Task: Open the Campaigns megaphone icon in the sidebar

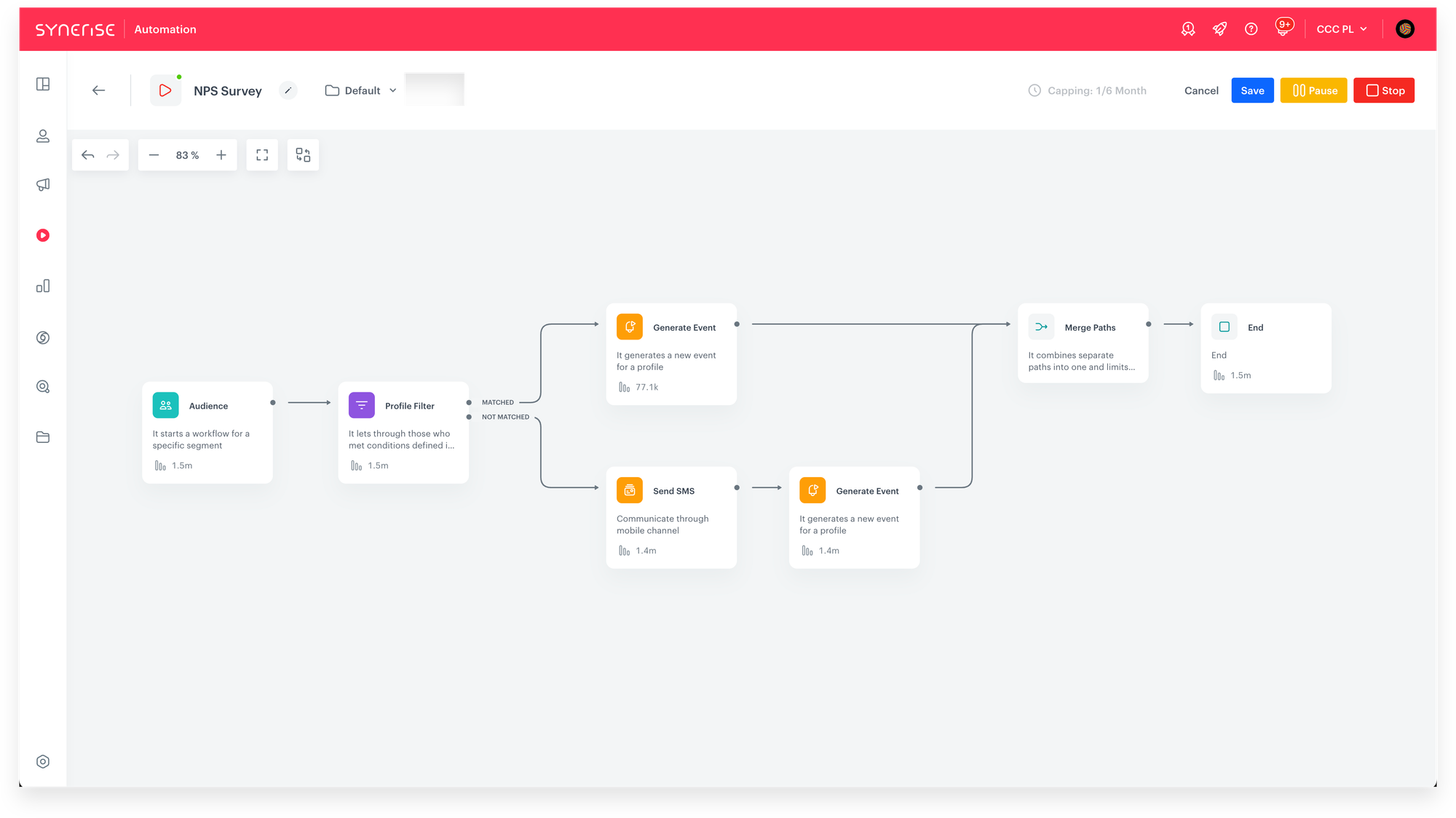Action: tap(43, 185)
